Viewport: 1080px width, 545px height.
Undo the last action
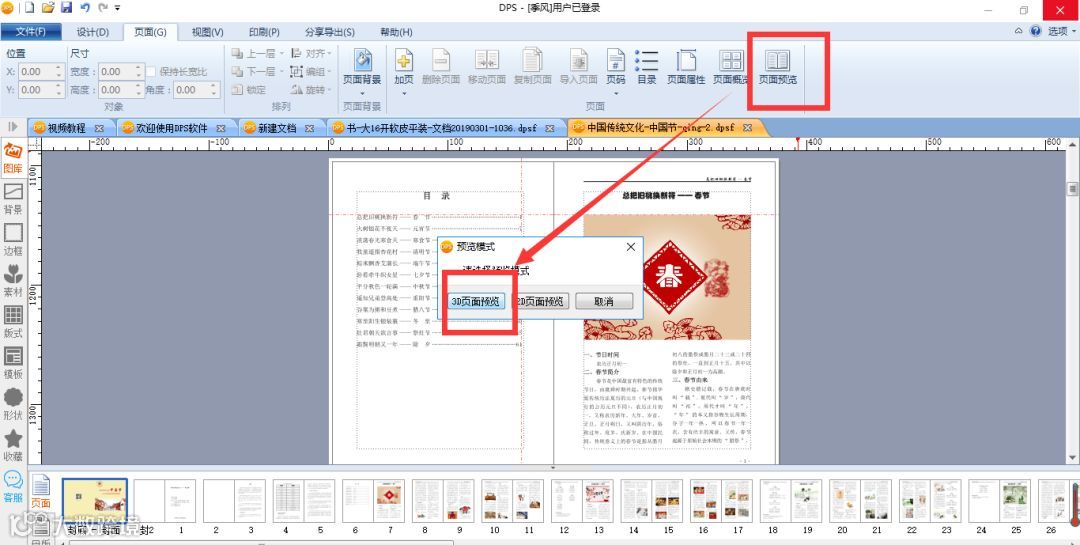pos(85,8)
